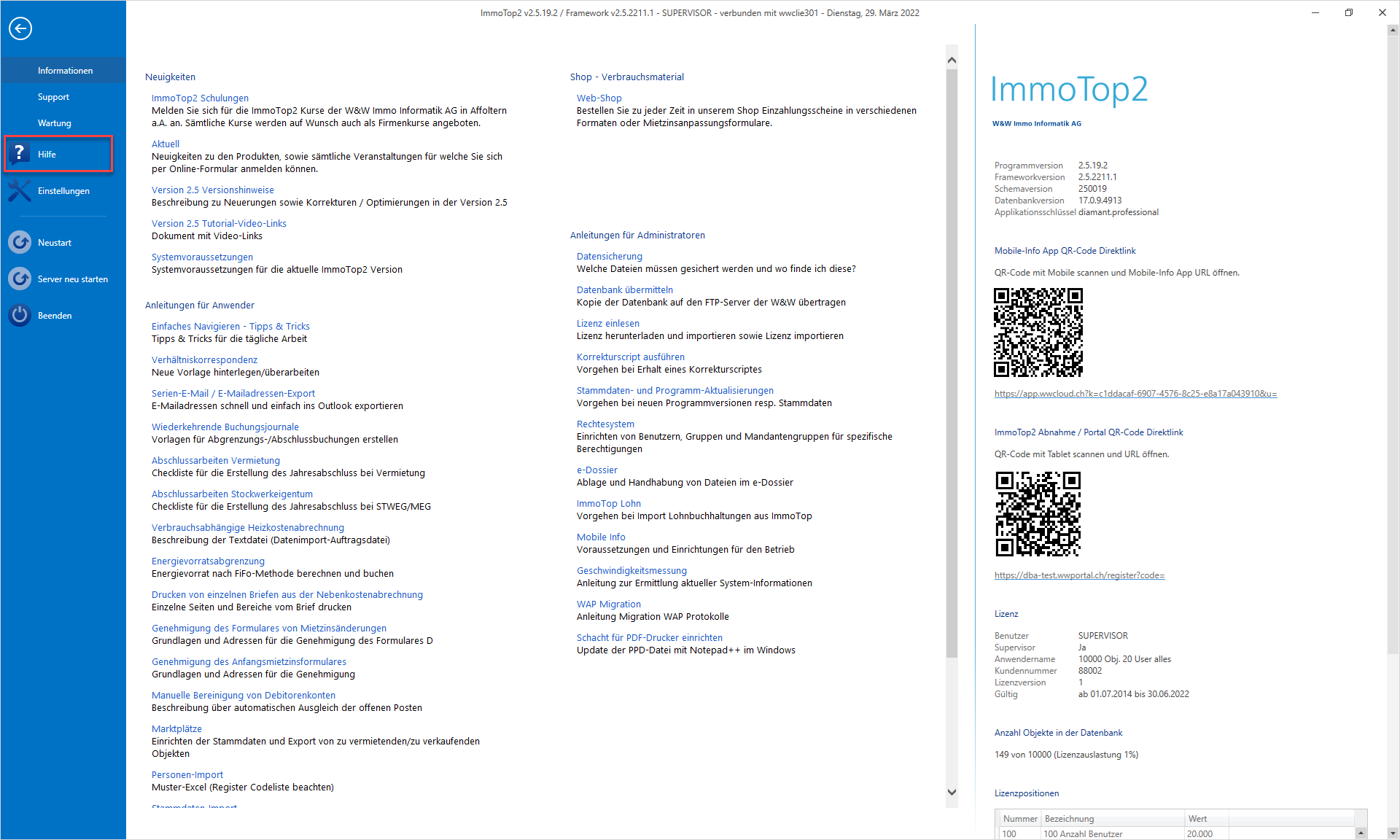
Task: Click the Bezeichnung column header in Lizenzpositionen
Action: coord(1112,819)
